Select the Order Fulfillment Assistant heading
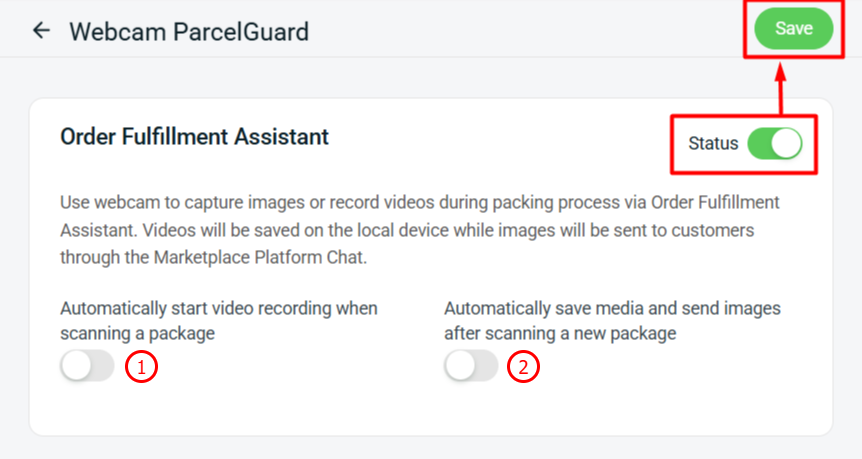The height and width of the screenshot is (459, 862). [195, 137]
